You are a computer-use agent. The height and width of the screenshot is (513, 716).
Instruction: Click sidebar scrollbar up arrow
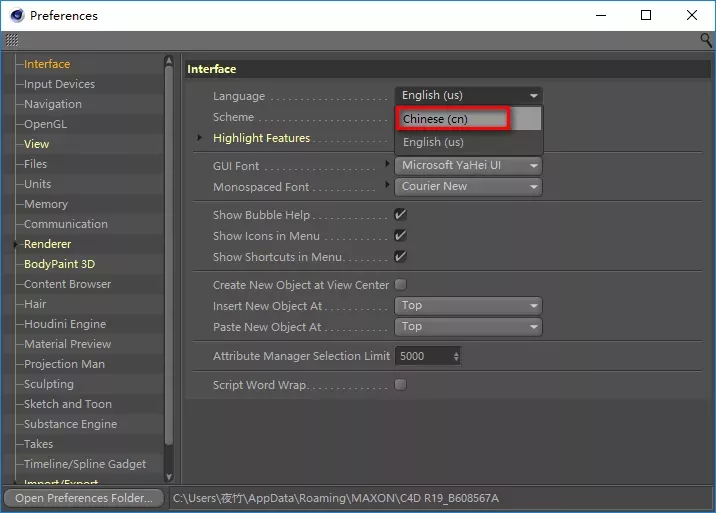[169, 62]
